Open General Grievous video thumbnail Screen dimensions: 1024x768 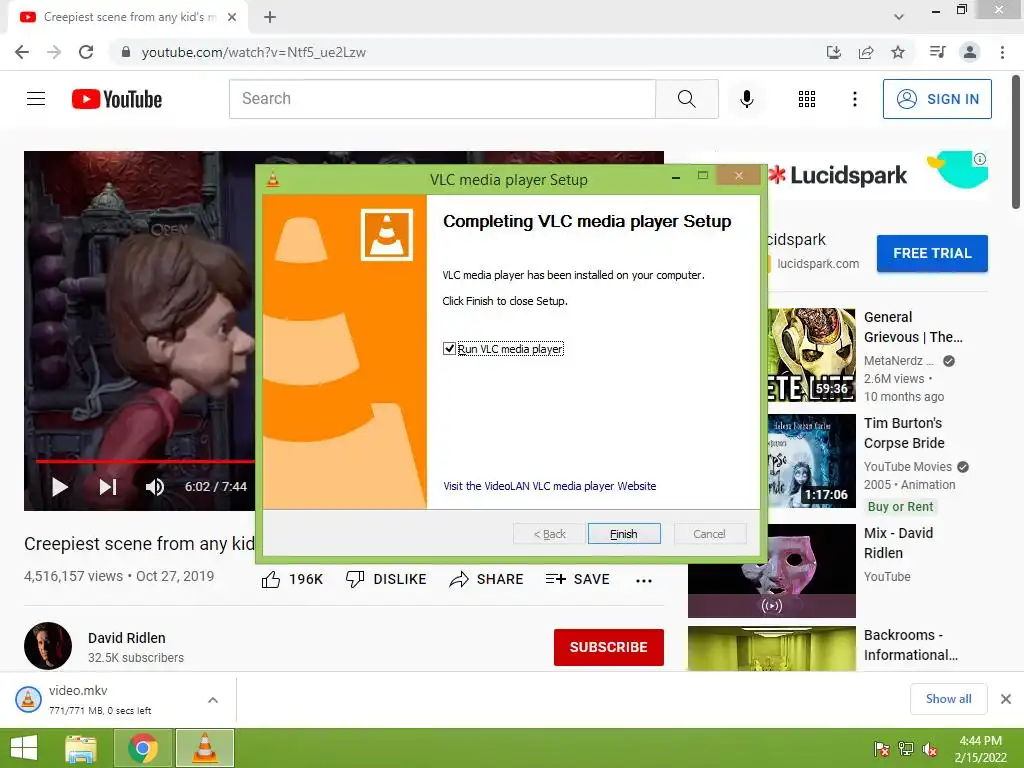(812, 355)
